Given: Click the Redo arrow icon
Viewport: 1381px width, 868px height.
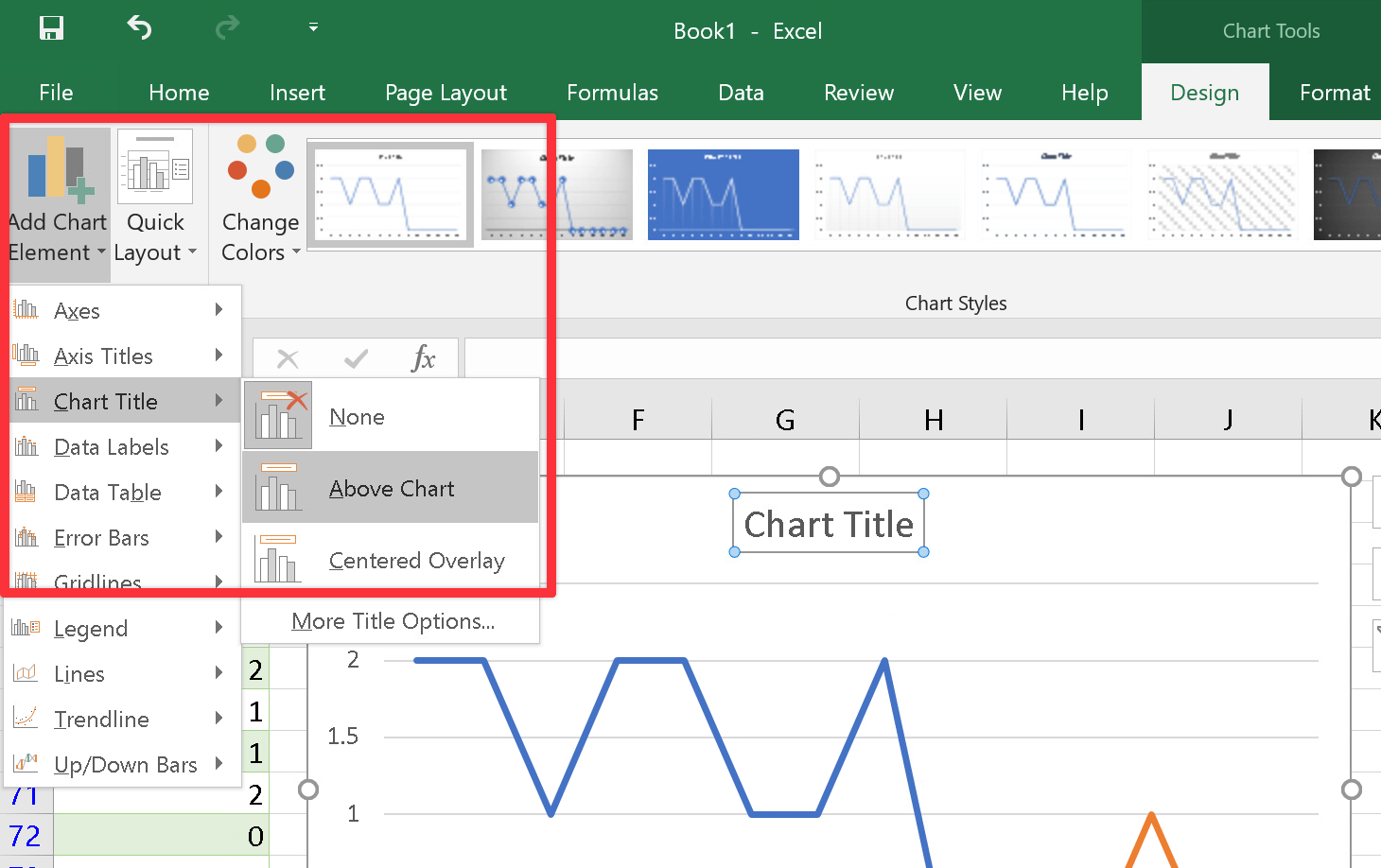Looking at the screenshot, I should [x=227, y=28].
